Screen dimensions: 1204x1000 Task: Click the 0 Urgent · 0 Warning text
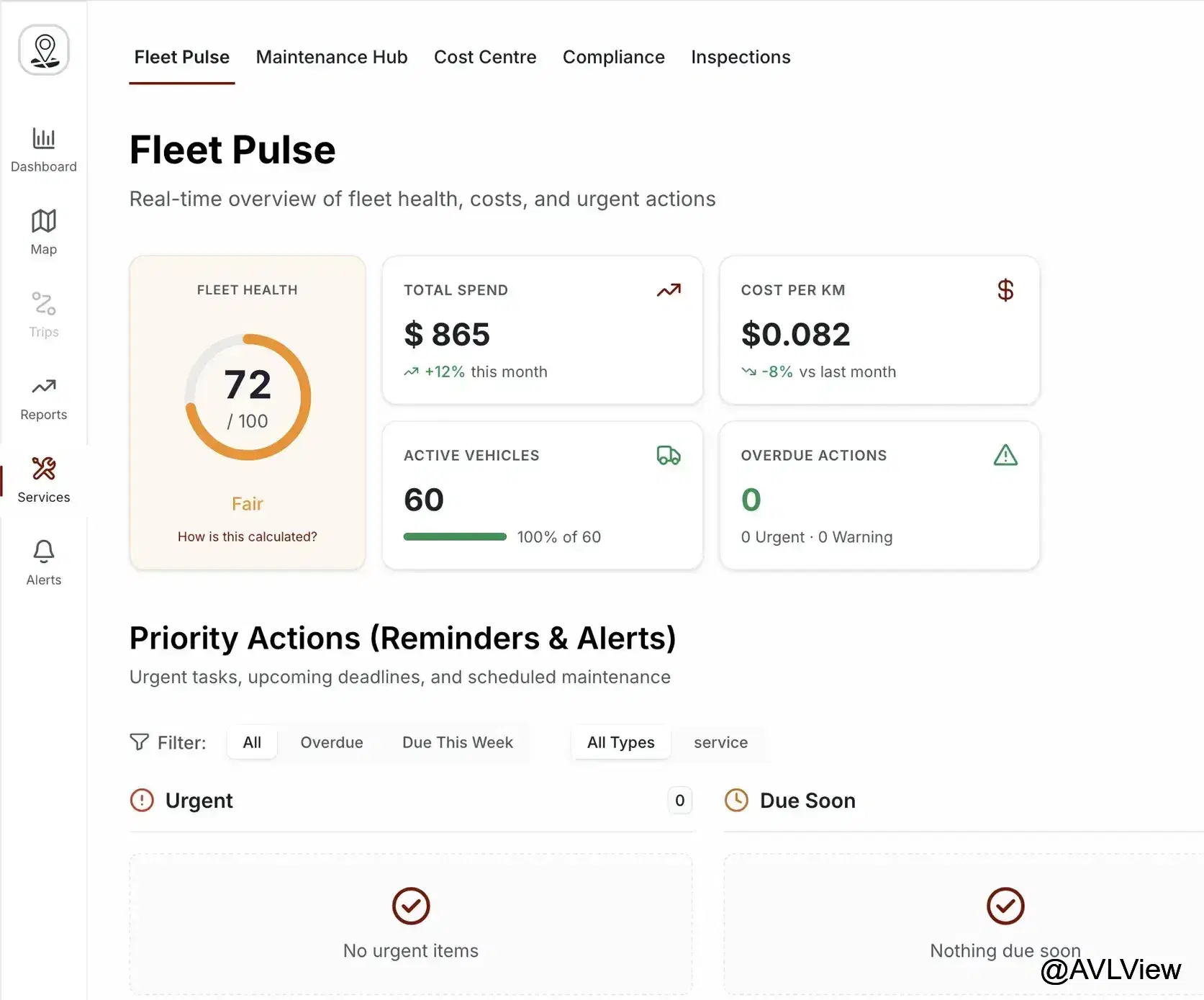817,537
